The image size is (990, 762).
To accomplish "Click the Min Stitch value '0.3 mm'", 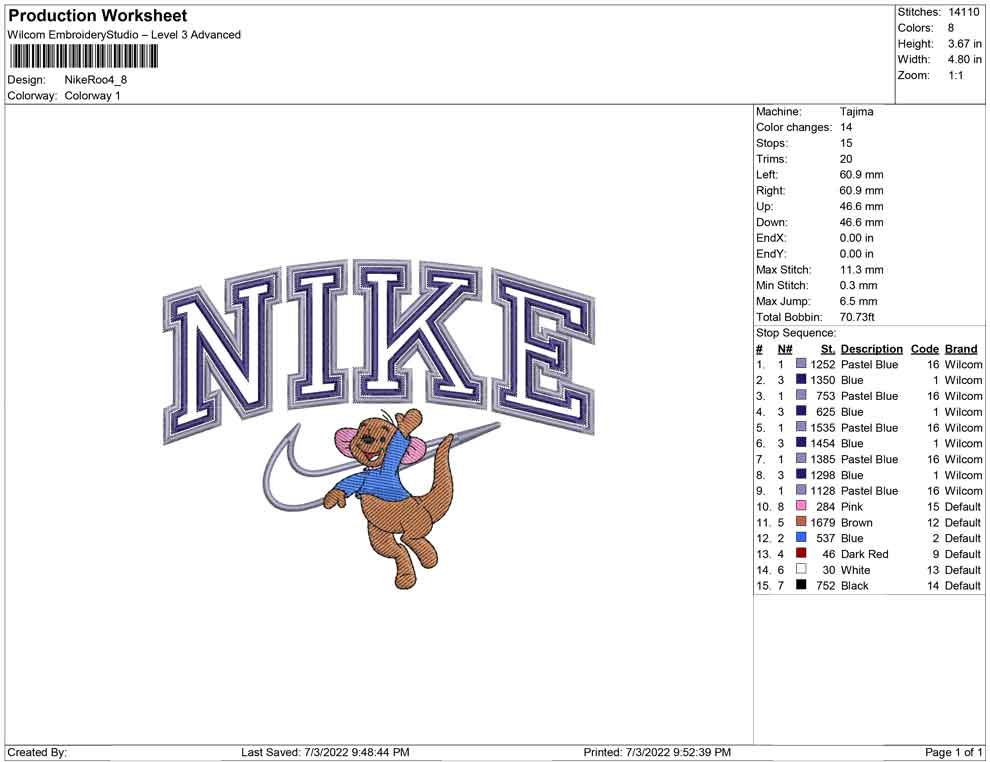I will pyautogui.click(x=859, y=285).
